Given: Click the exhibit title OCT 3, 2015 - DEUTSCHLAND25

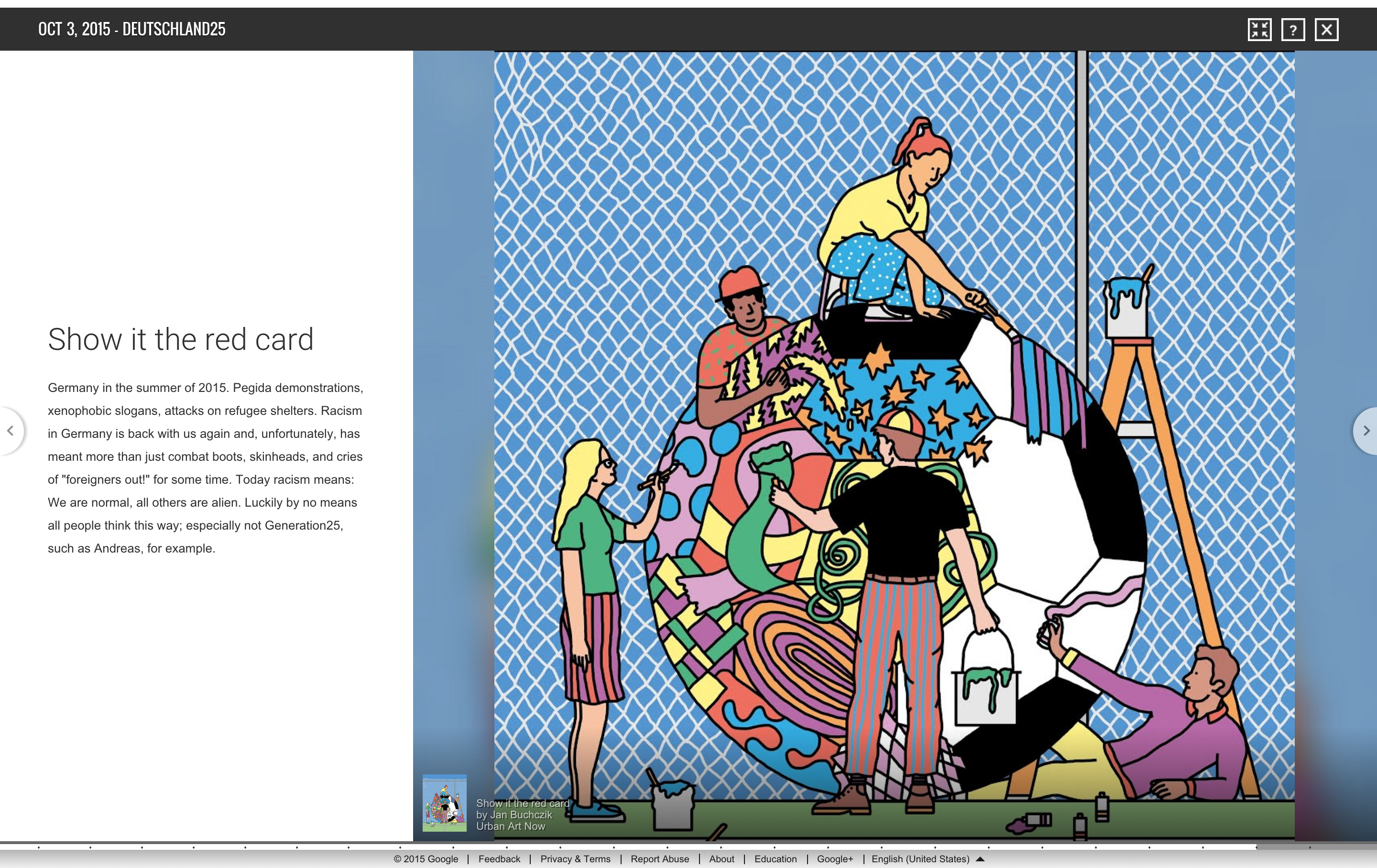Looking at the screenshot, I should (x=132, y=29).
